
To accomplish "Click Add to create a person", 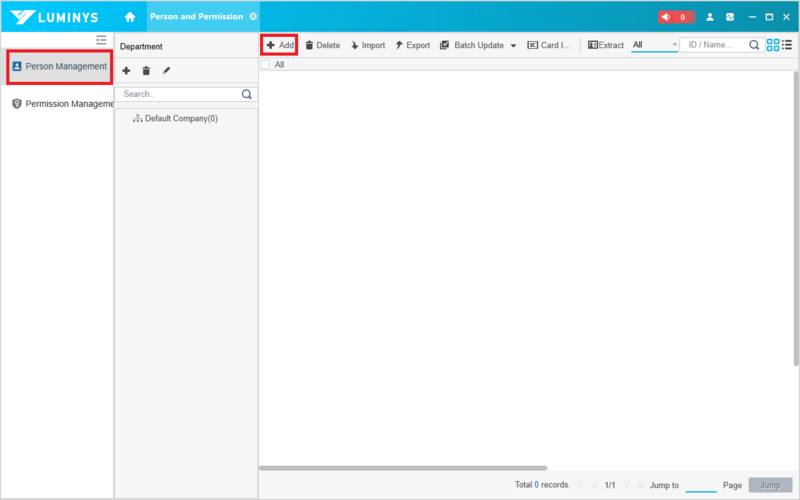I will click(x=280, y=45).
